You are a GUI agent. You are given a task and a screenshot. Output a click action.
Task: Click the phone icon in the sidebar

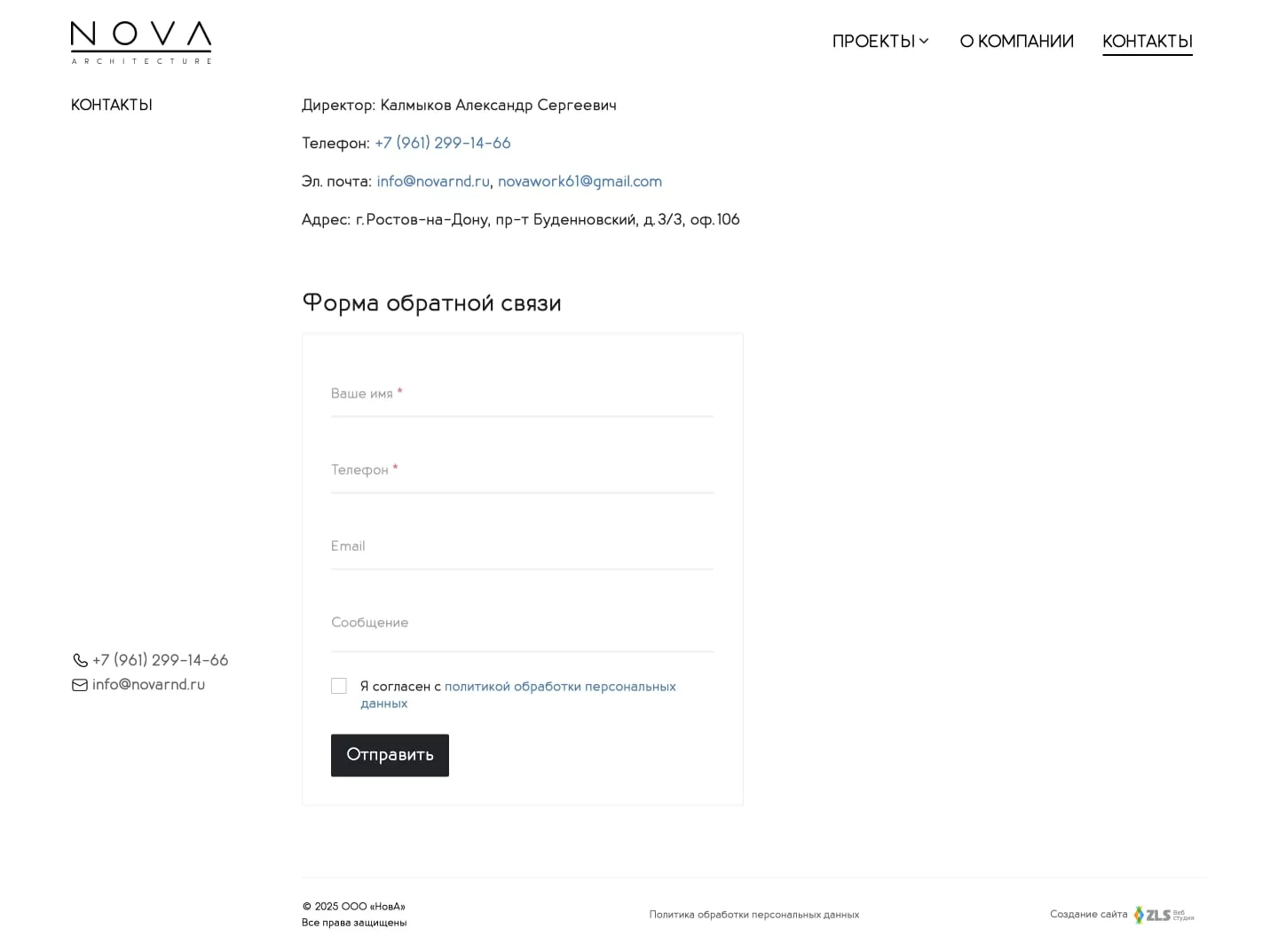(x=80, y=660)
